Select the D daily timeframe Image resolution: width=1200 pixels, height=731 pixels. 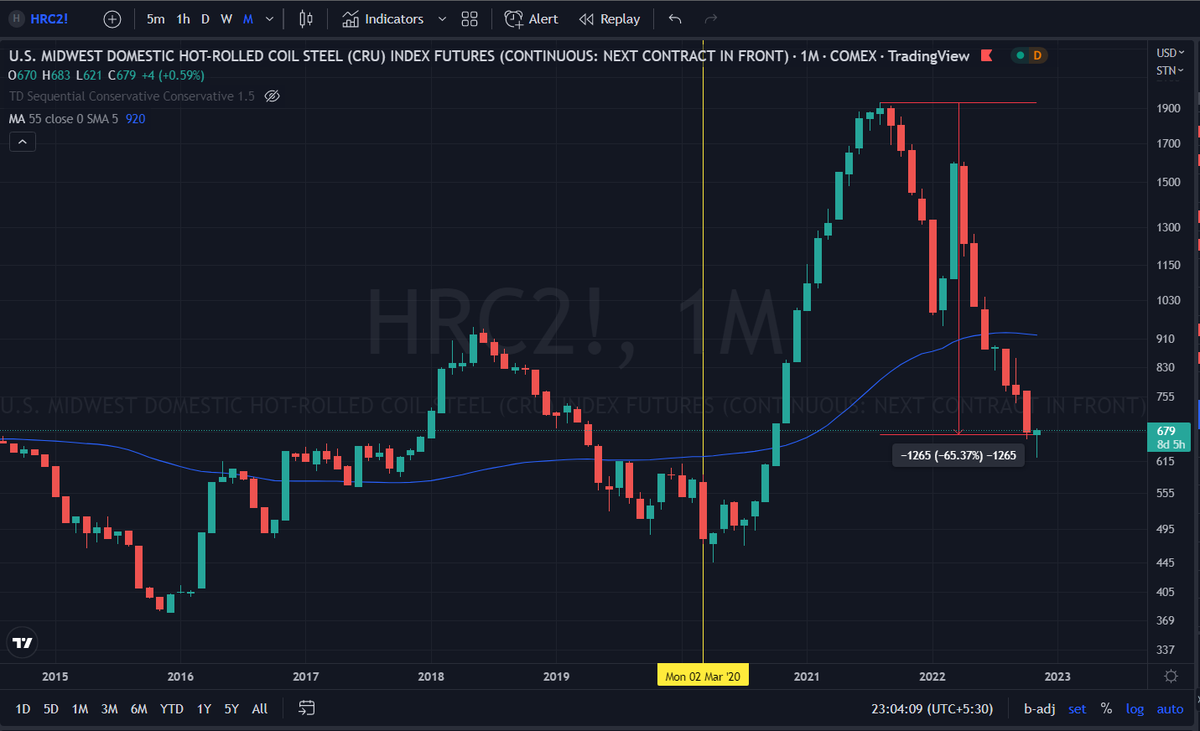click(x=205, y=19)
